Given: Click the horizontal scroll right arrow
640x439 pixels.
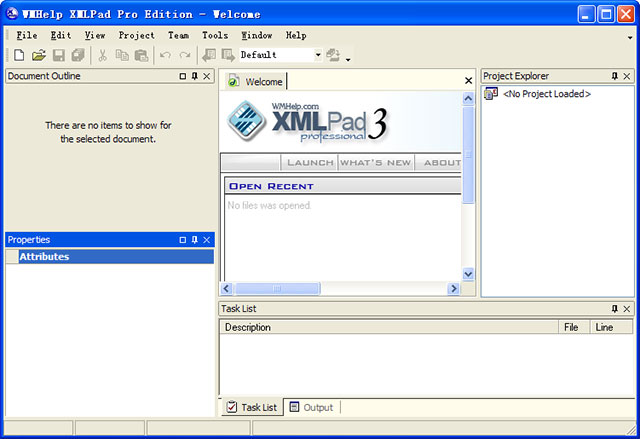Looking at the screenshot, I should click(453, 288).
